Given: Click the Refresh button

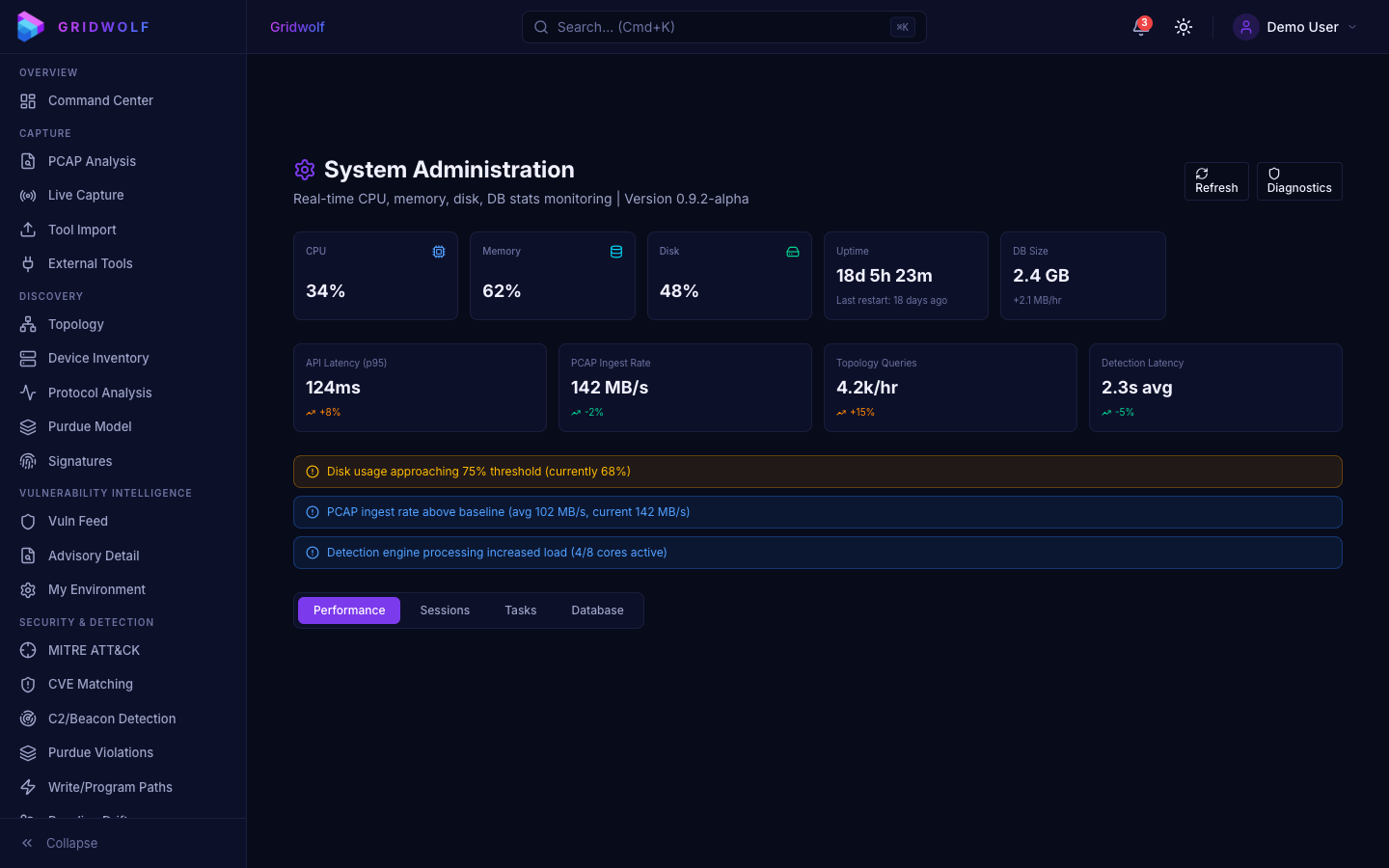Looking at the screenshot, I should click(1215, 181).
